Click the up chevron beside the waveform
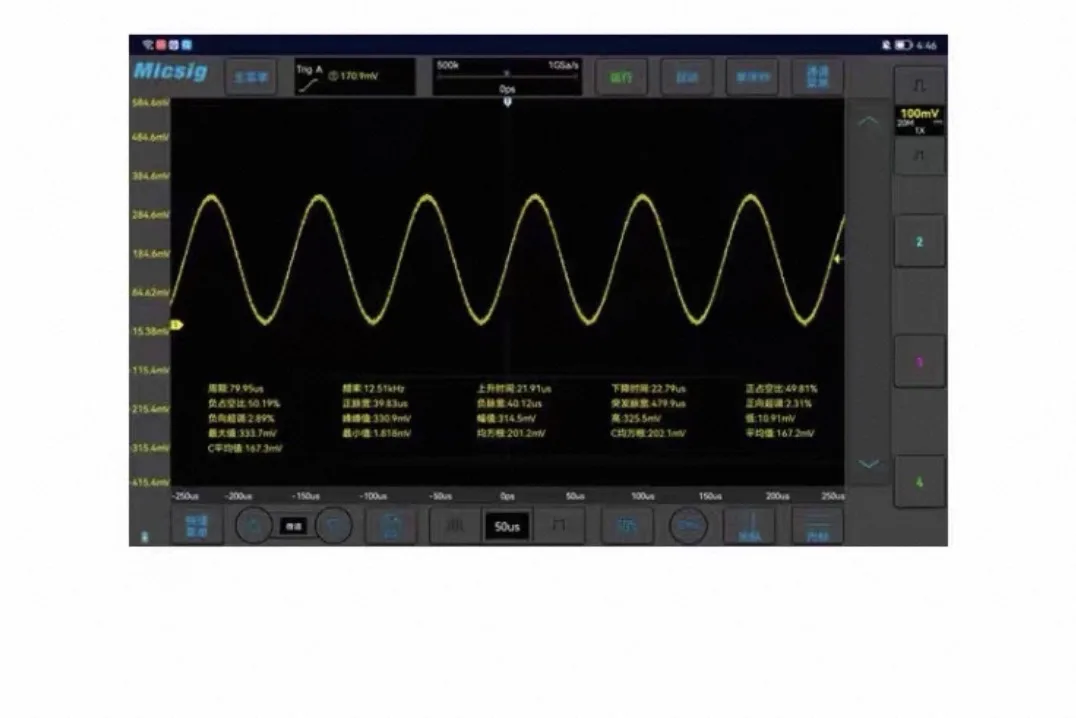The width and height of the screenshot is (1076, 718). (869, 121)
